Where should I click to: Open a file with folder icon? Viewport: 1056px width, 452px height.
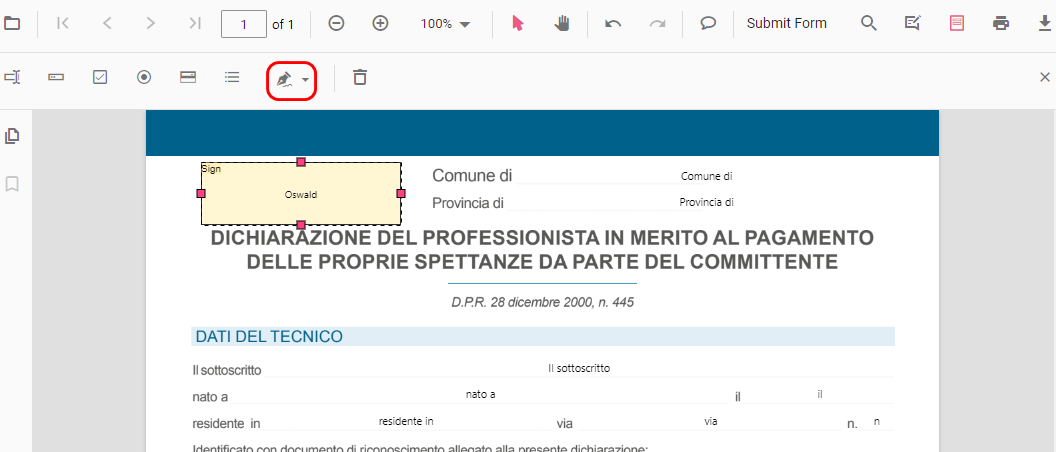click(x=11, y=24)
